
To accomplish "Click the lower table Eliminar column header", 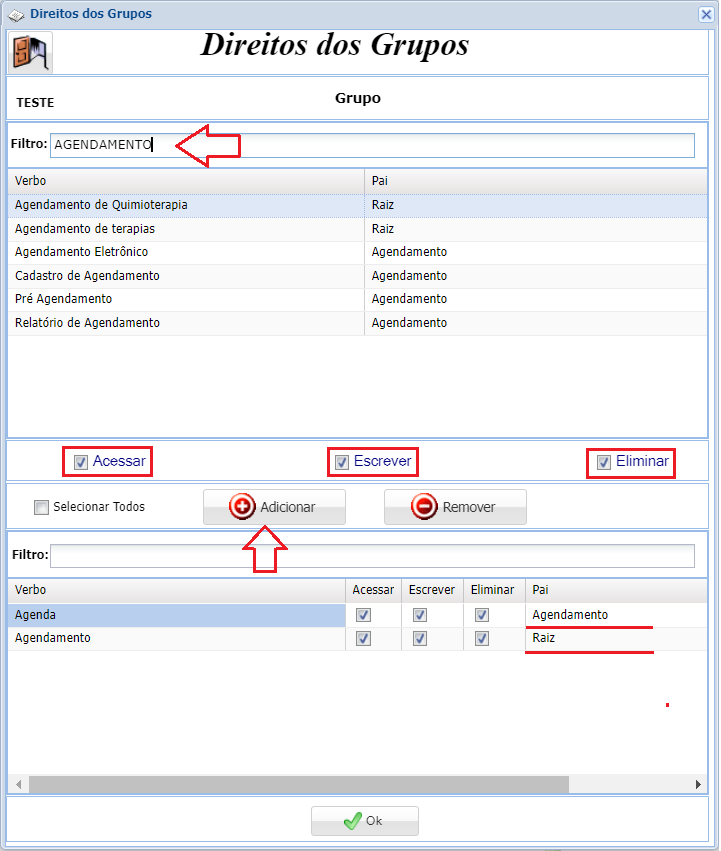I will 494,590.
